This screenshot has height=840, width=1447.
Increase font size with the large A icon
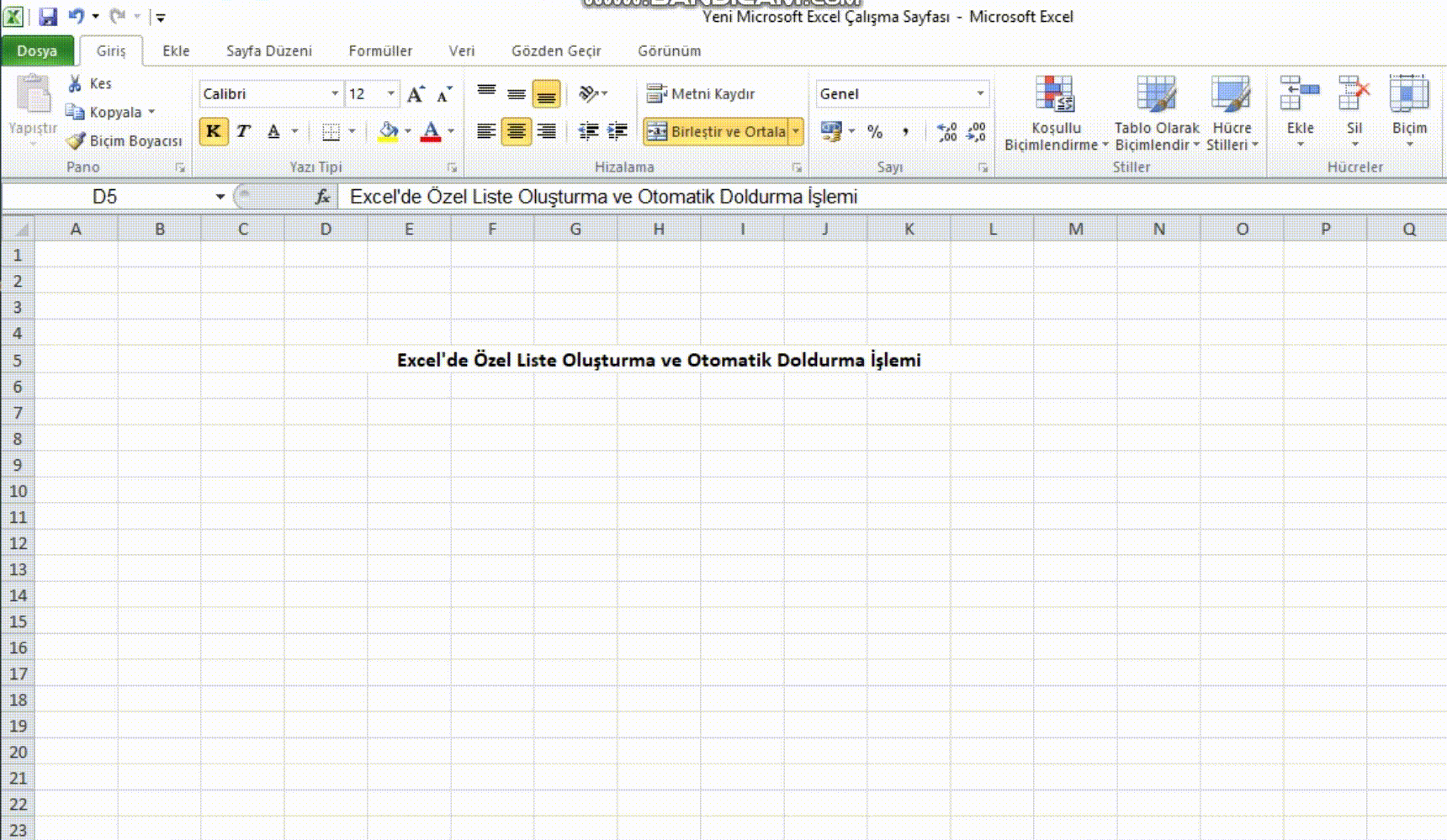tap(416, 94)
